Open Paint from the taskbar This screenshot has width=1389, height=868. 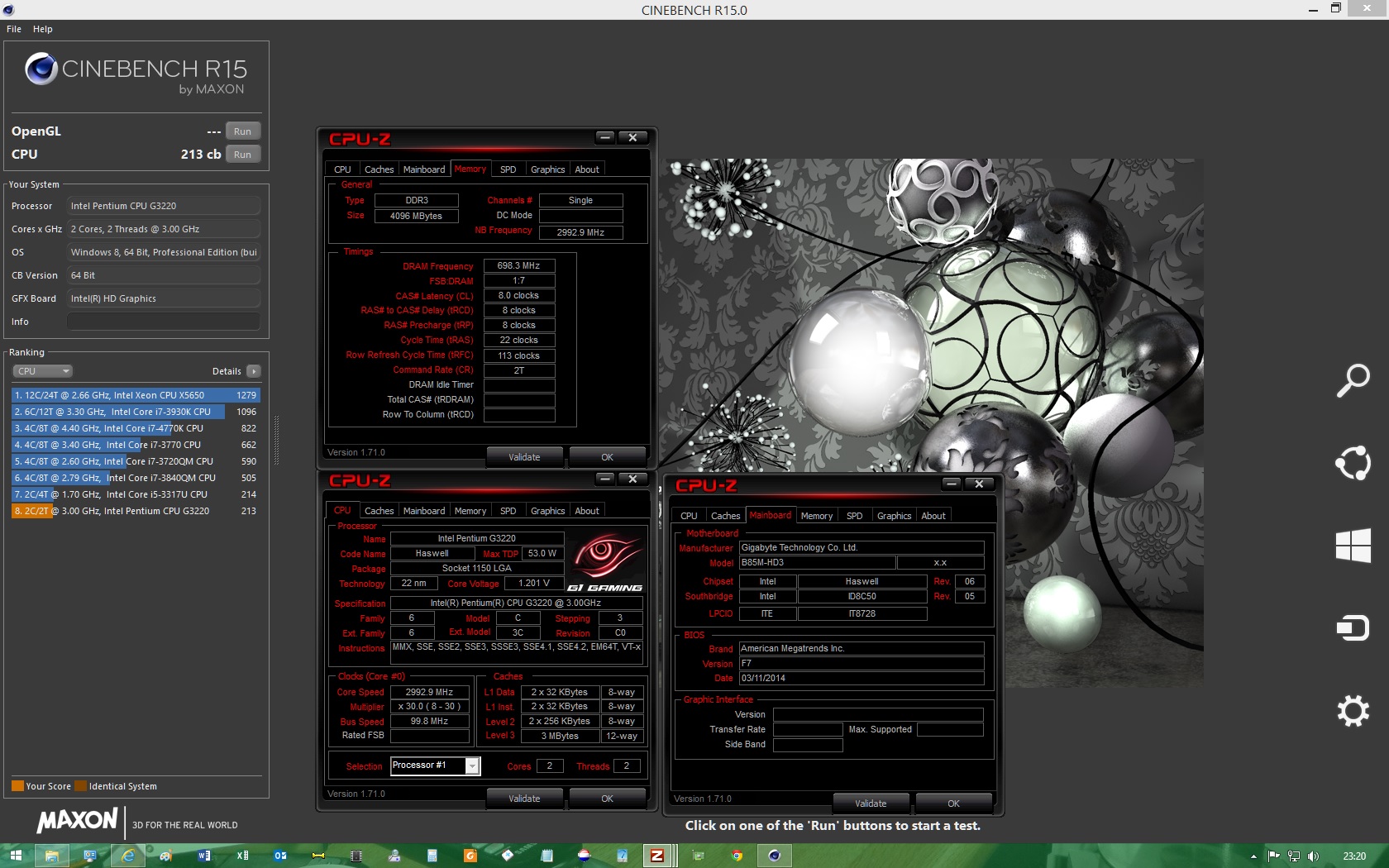click(165, 856)
